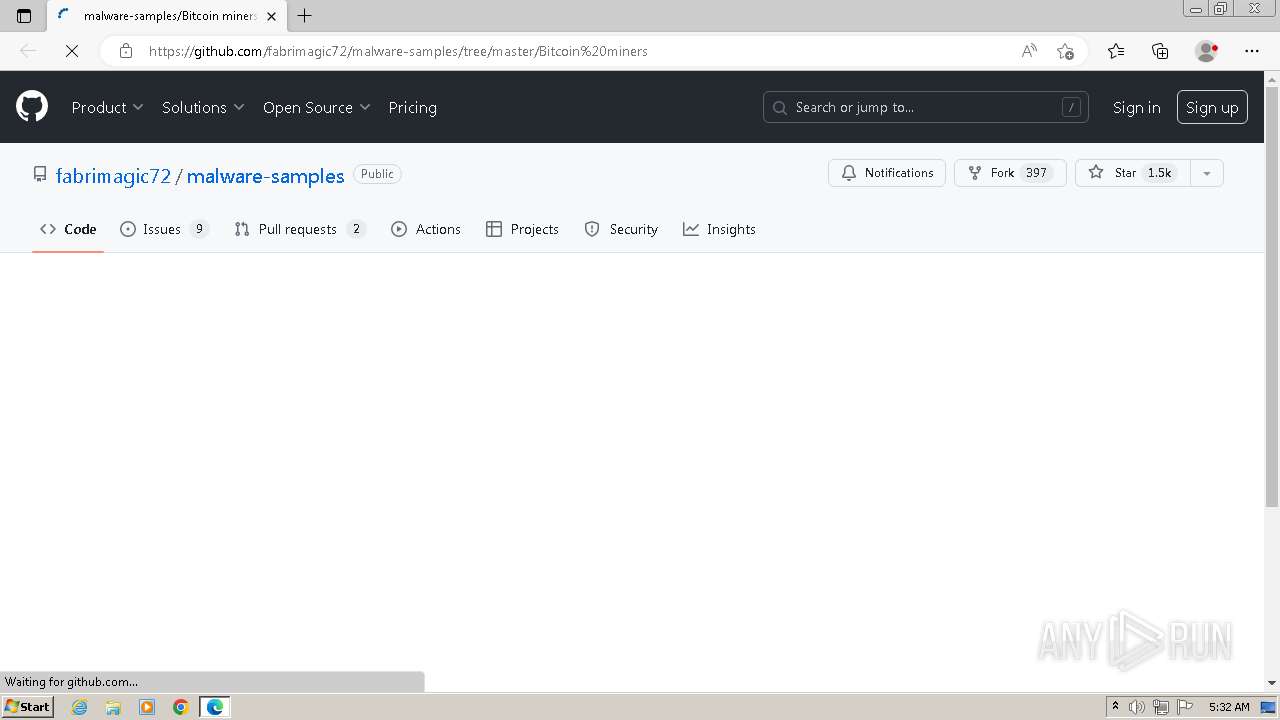This screenshot has width=1280, height=720.
Task: Open the browser profile avatar
Action: pyautogui.click(x=1207, y=51)
